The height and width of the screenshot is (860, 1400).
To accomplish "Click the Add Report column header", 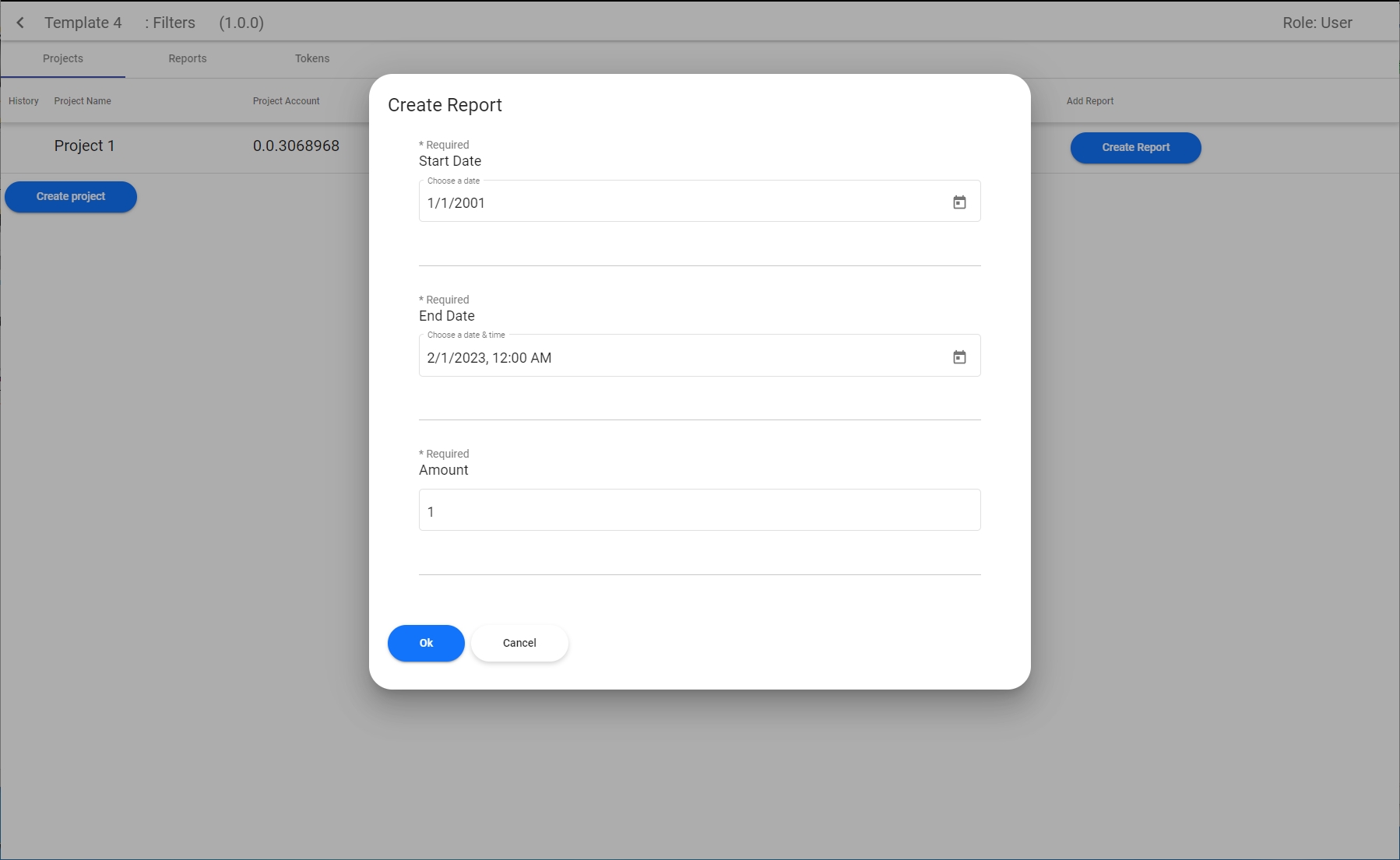I will point(1089,101).
